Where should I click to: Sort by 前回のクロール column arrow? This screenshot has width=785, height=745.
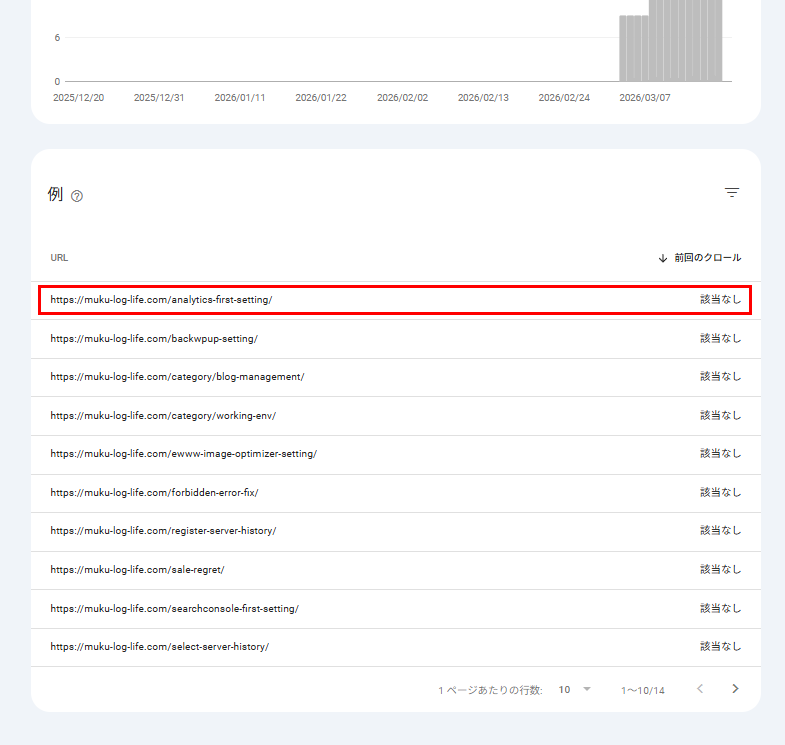click(662, 258)
